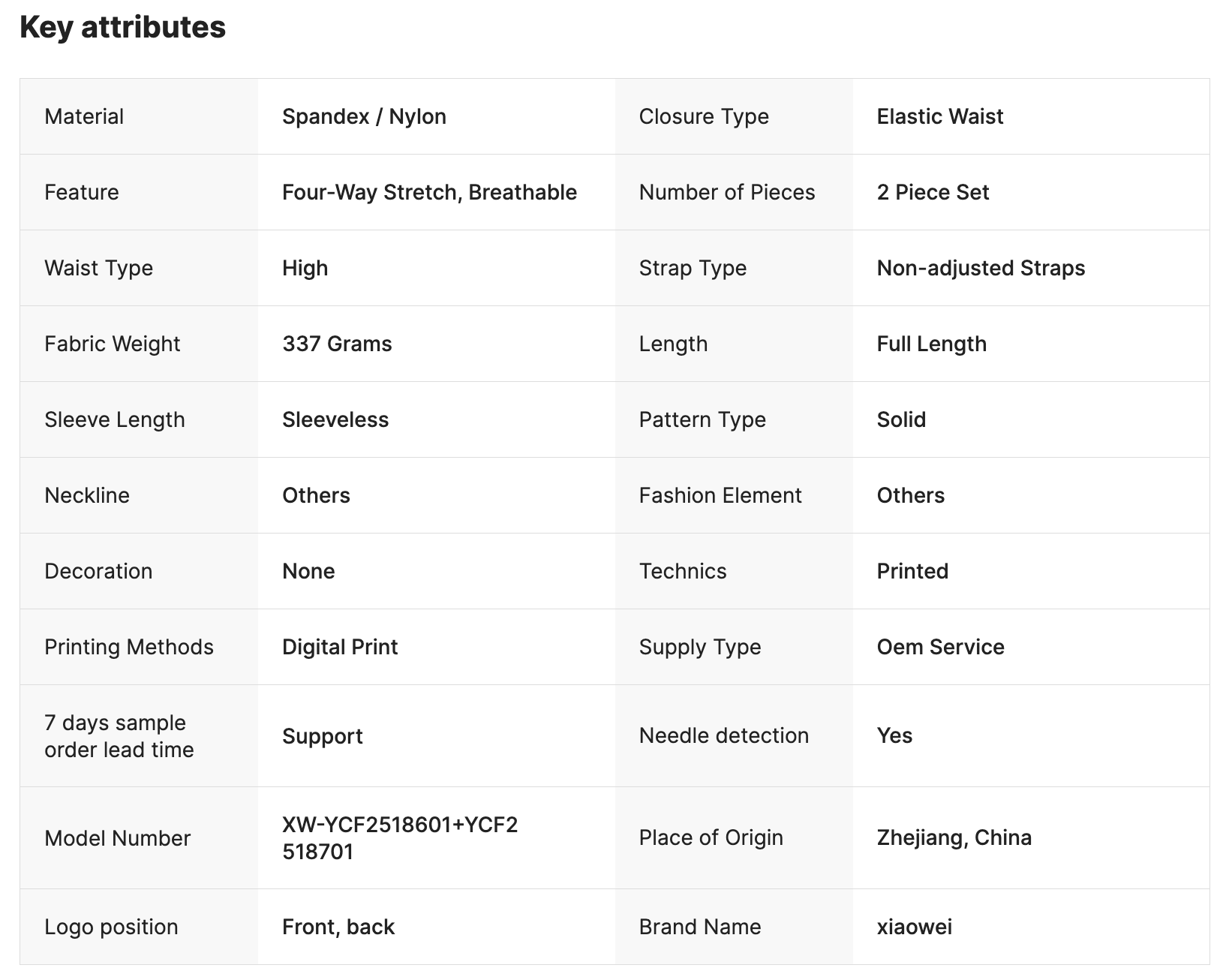
Task: Click the Oem Service supply type
Action: [940, 647]
